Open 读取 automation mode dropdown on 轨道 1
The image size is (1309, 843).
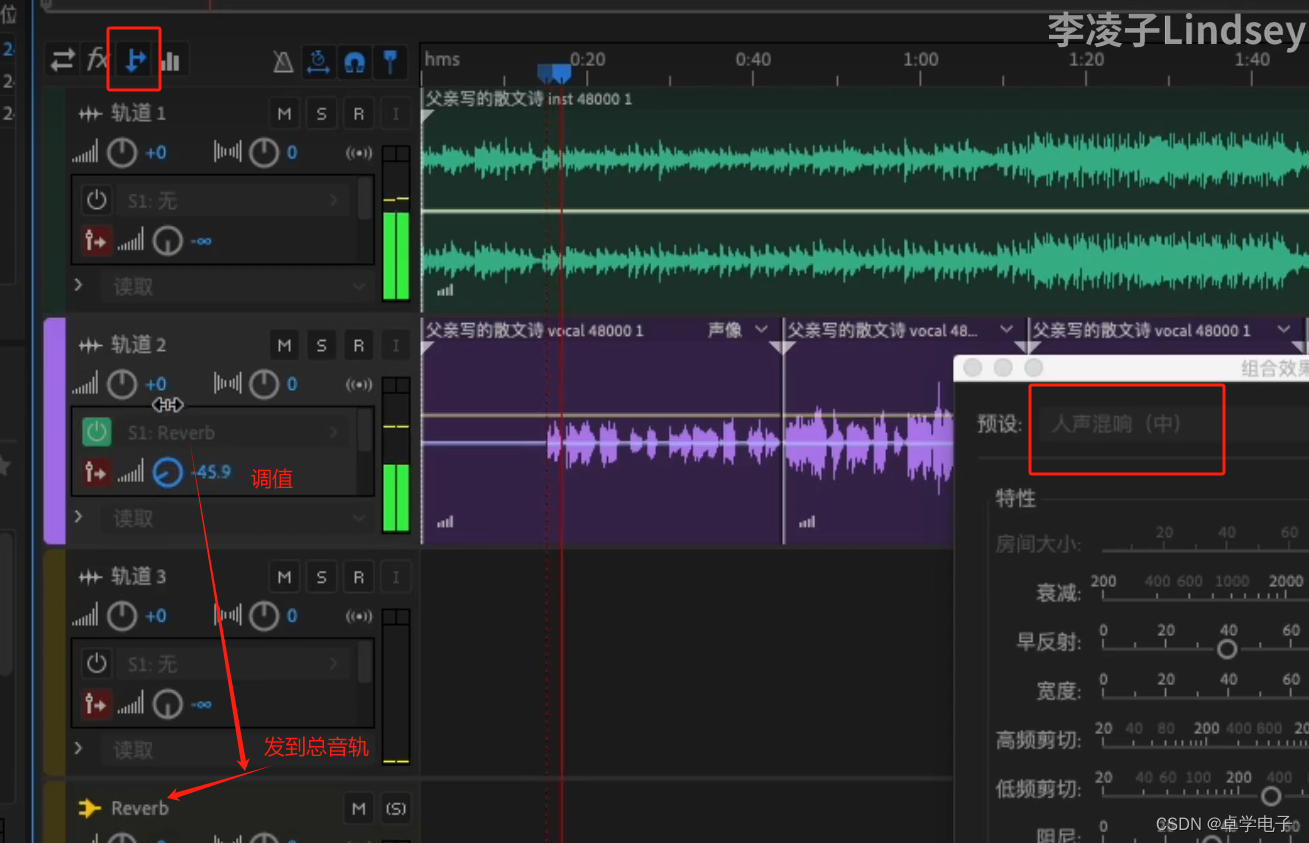tap(235, 287)
